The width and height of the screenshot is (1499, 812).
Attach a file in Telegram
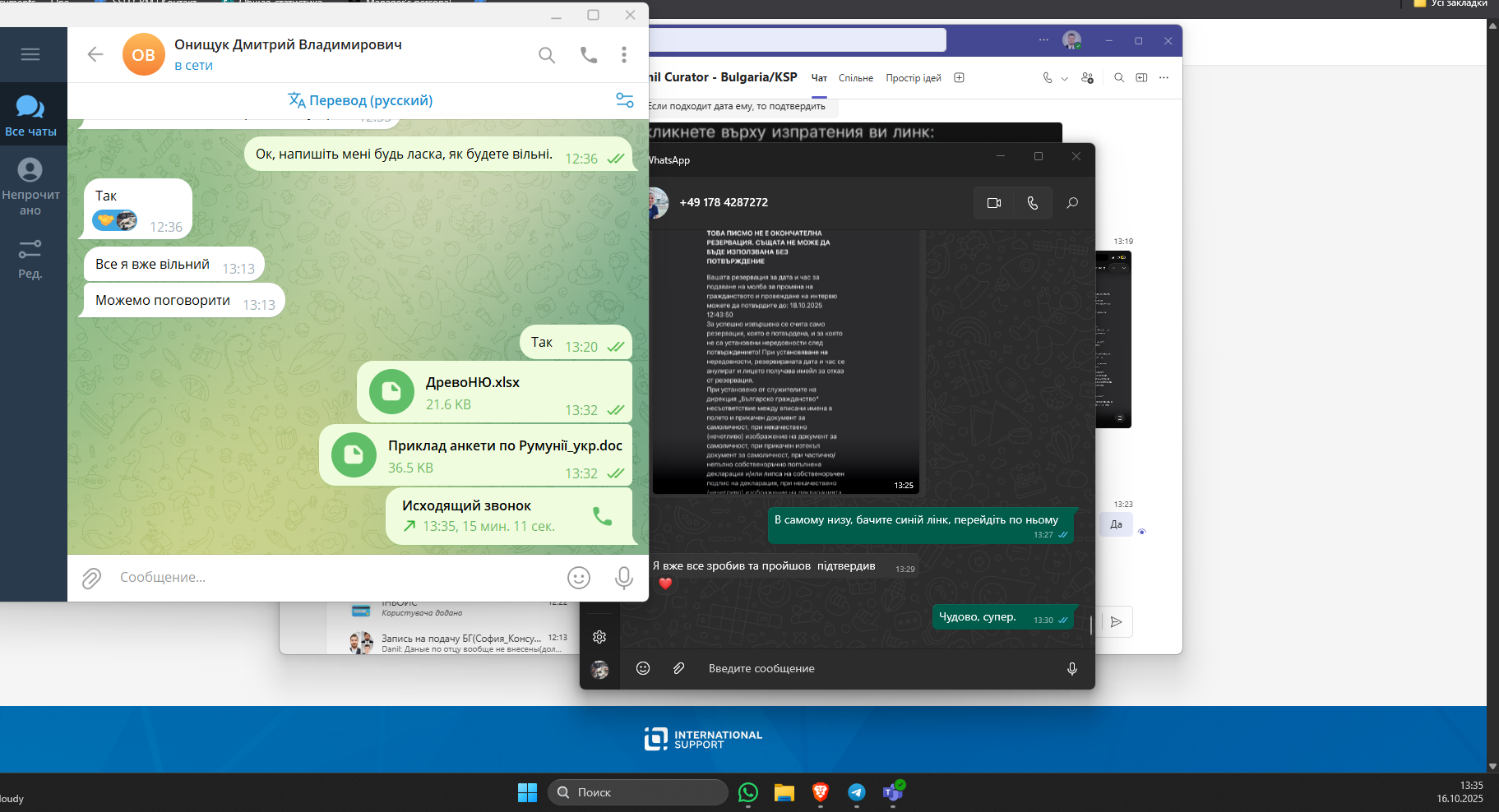(91, 579)
